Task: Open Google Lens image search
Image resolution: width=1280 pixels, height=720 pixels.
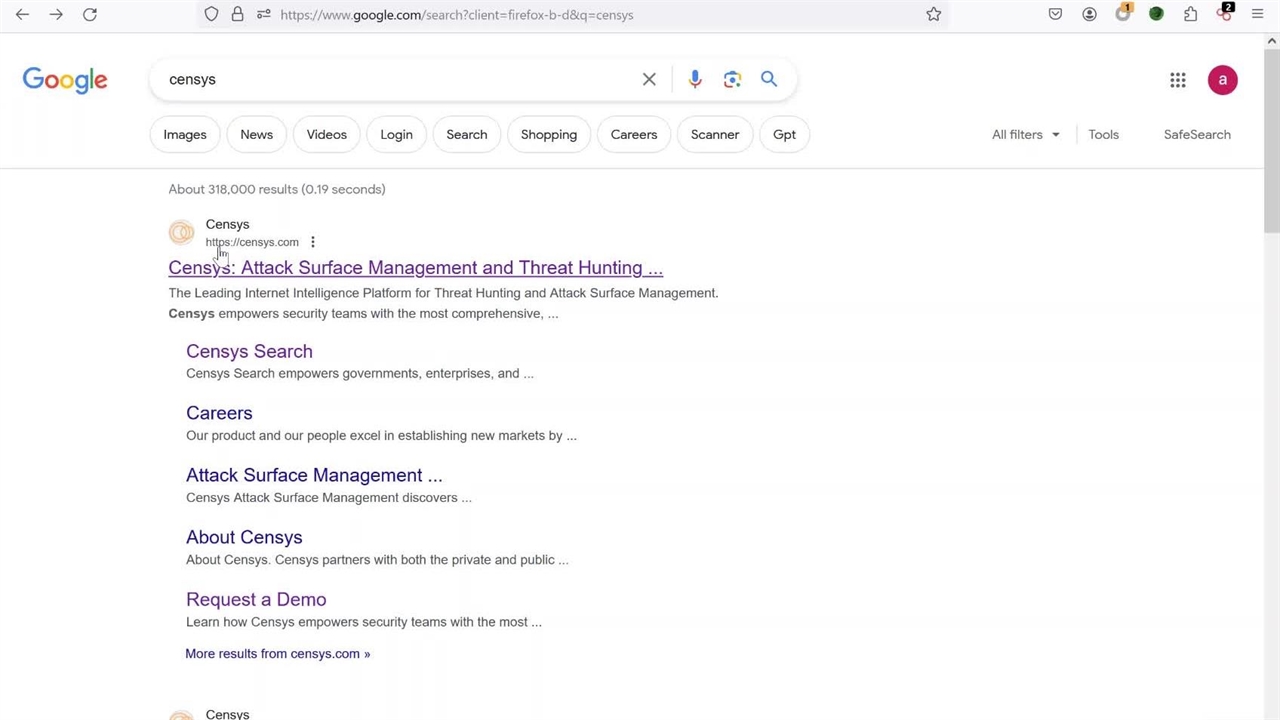Action: pos(732,79)
